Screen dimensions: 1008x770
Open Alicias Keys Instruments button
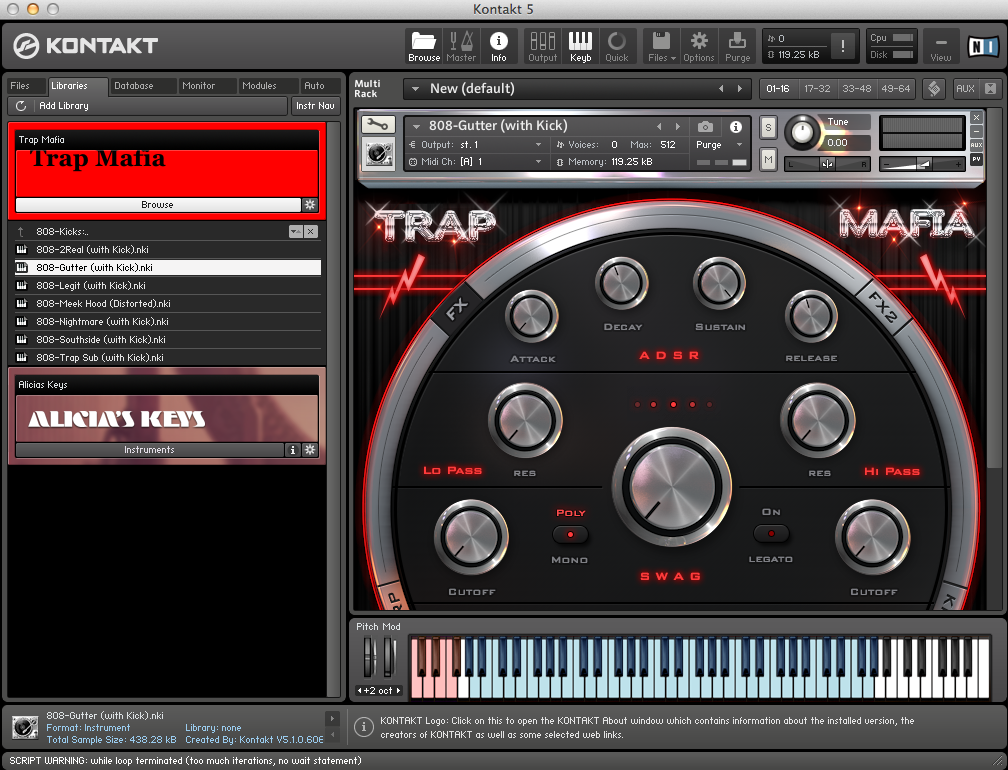tap(149, 450)
